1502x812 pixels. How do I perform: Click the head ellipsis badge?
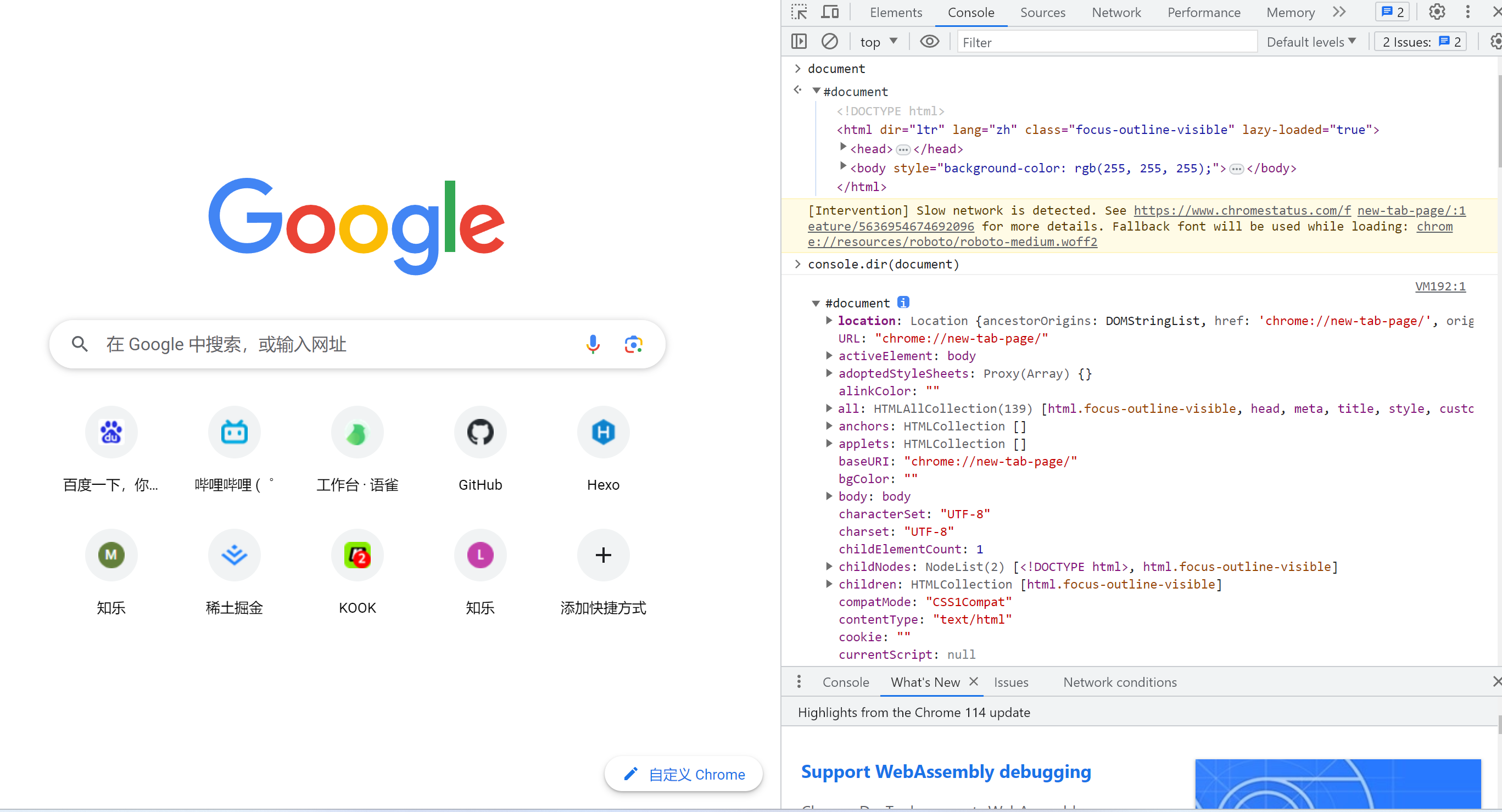903,150
